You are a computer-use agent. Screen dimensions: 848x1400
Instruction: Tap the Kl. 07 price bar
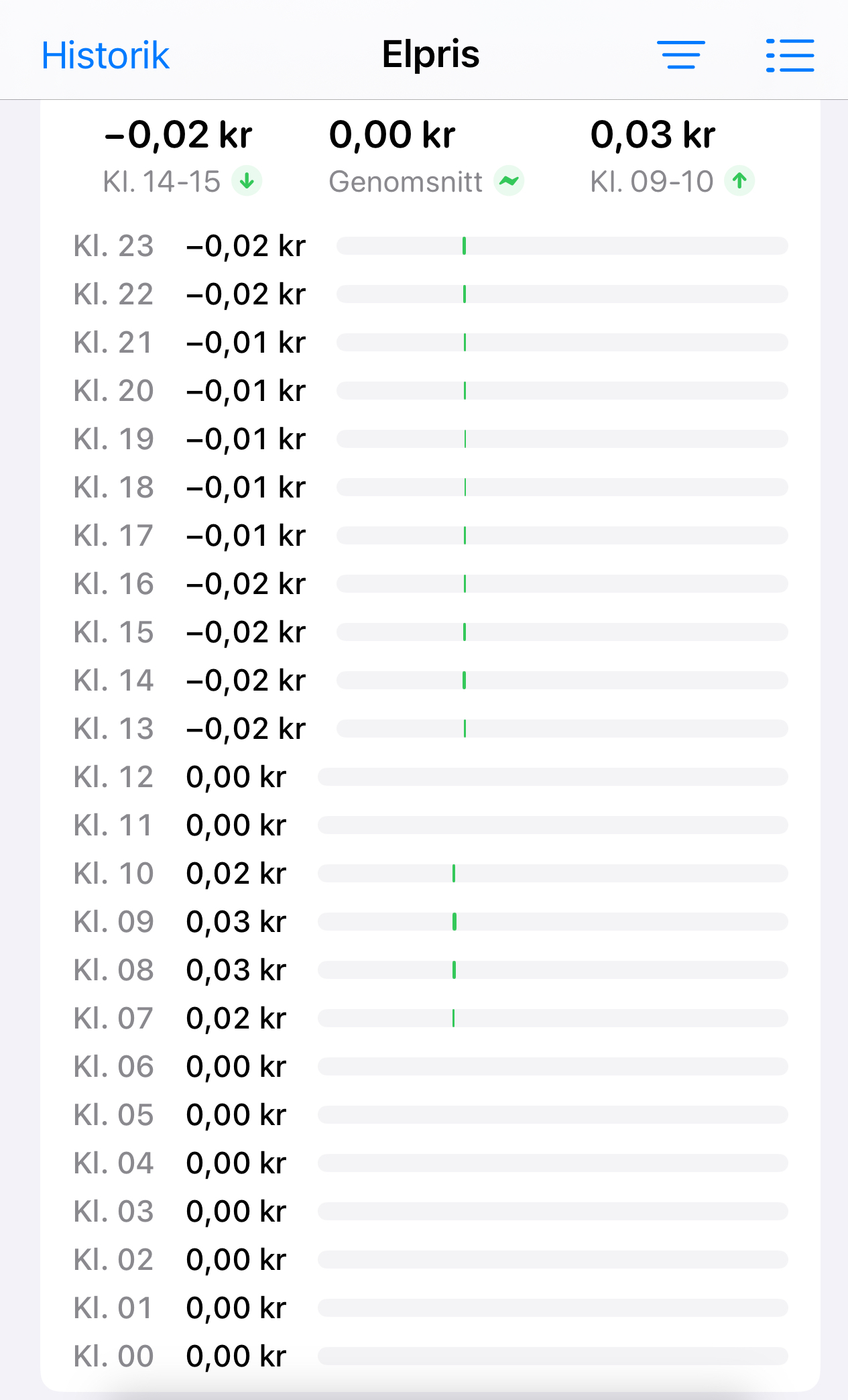click(x=552, y=1018)
